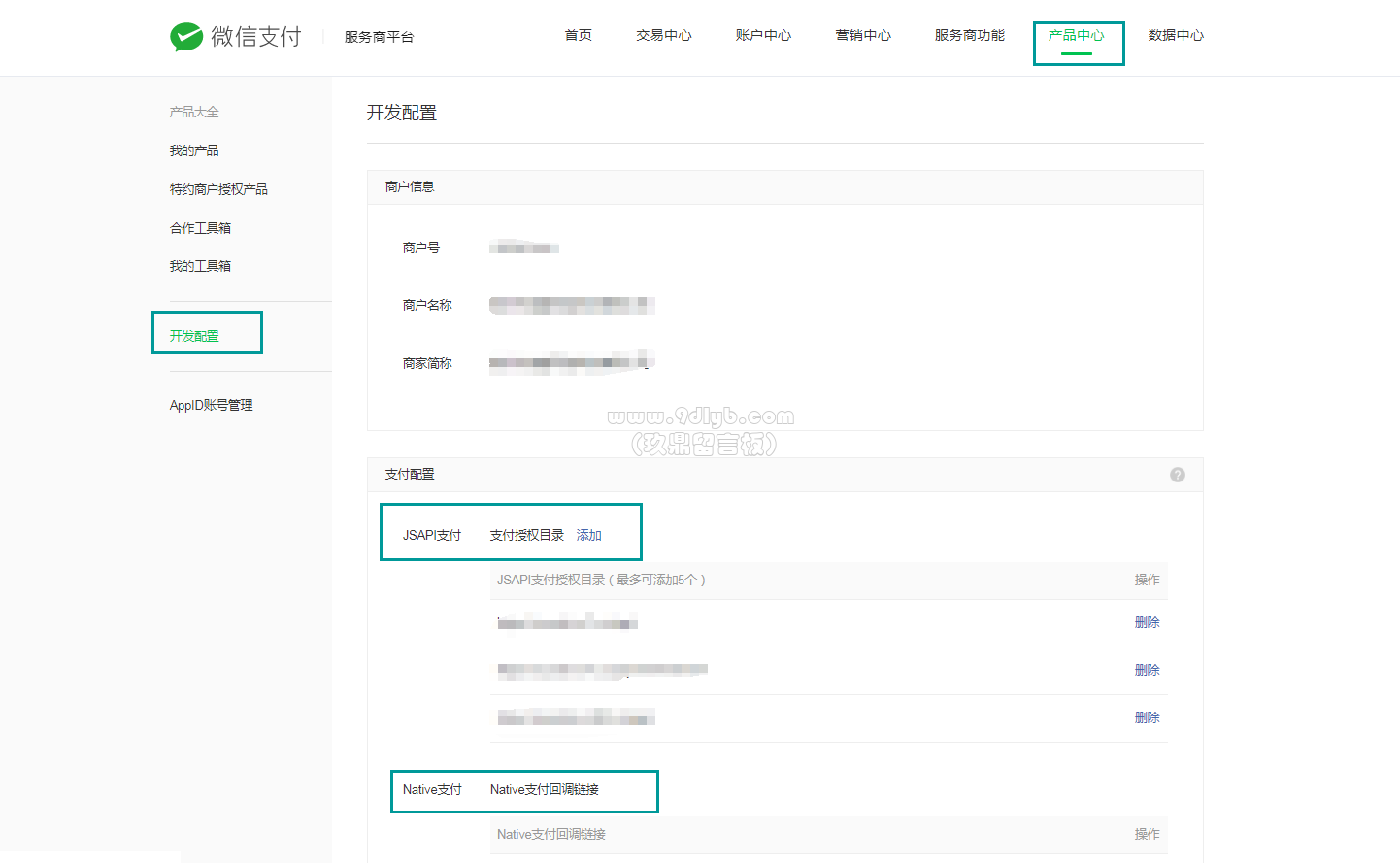Viewport: 1400px width, 863px height.
Task: Delete the third JSAPI authorized directory
Action: 1148,717
